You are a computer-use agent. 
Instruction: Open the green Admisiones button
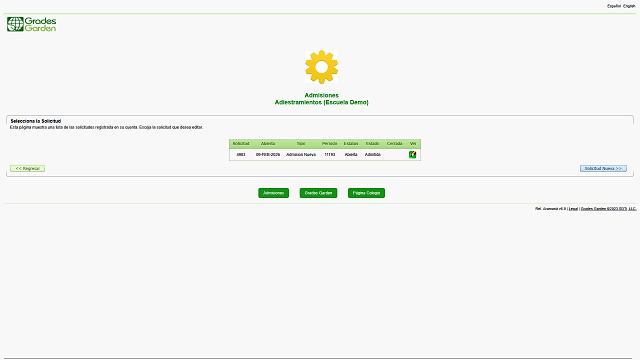[273, 193]
